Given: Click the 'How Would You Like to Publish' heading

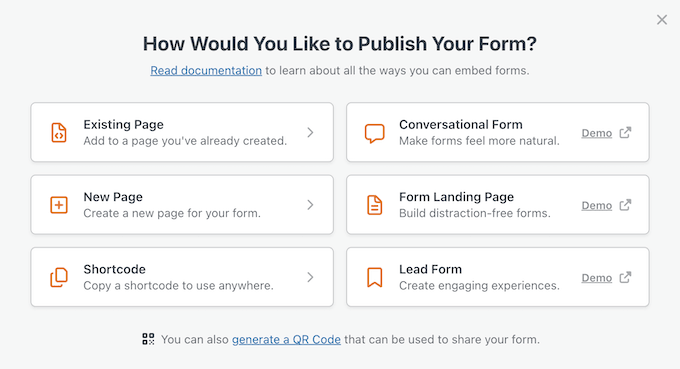Looking at the screenshot, I should click(x=340, y=44).
